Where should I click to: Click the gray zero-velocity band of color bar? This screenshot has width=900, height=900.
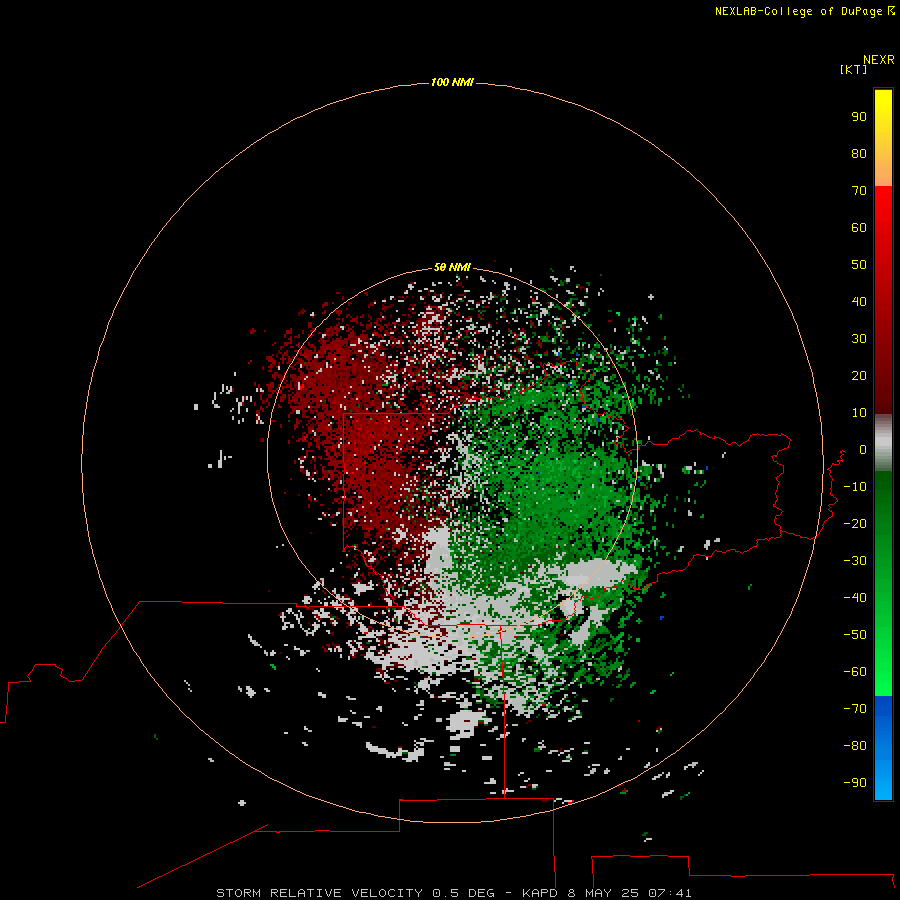tap(883, 443)
